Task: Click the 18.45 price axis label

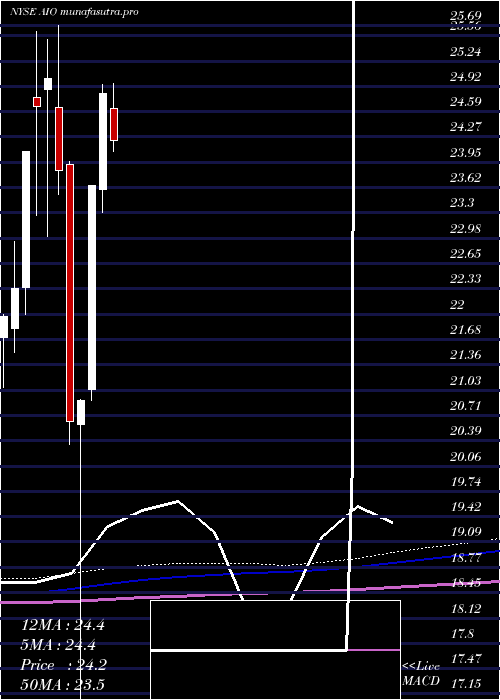Action: (x=466, y=583)
